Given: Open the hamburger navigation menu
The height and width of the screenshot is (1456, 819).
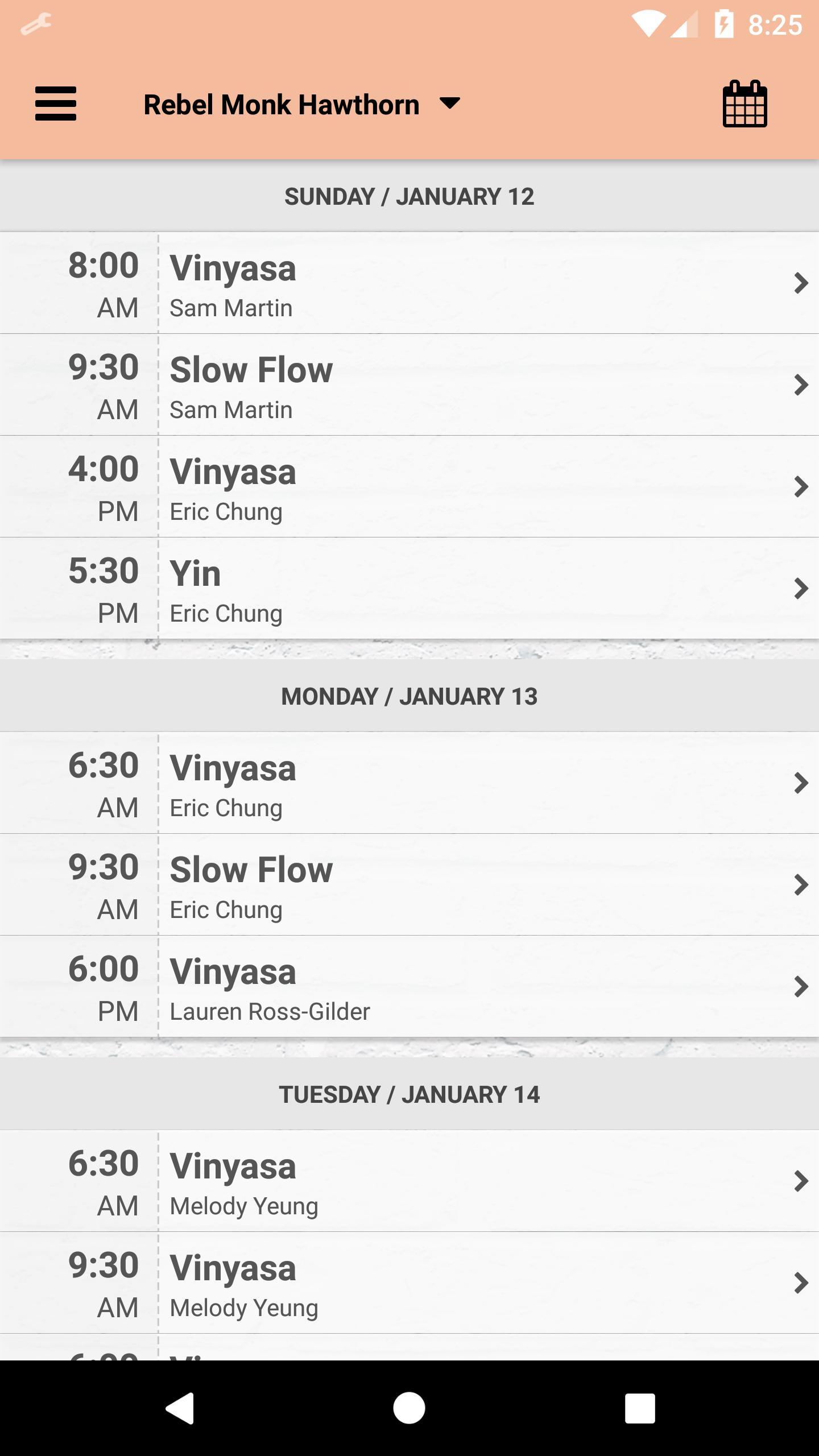Looking at the screenshot, I should (56, 104).
